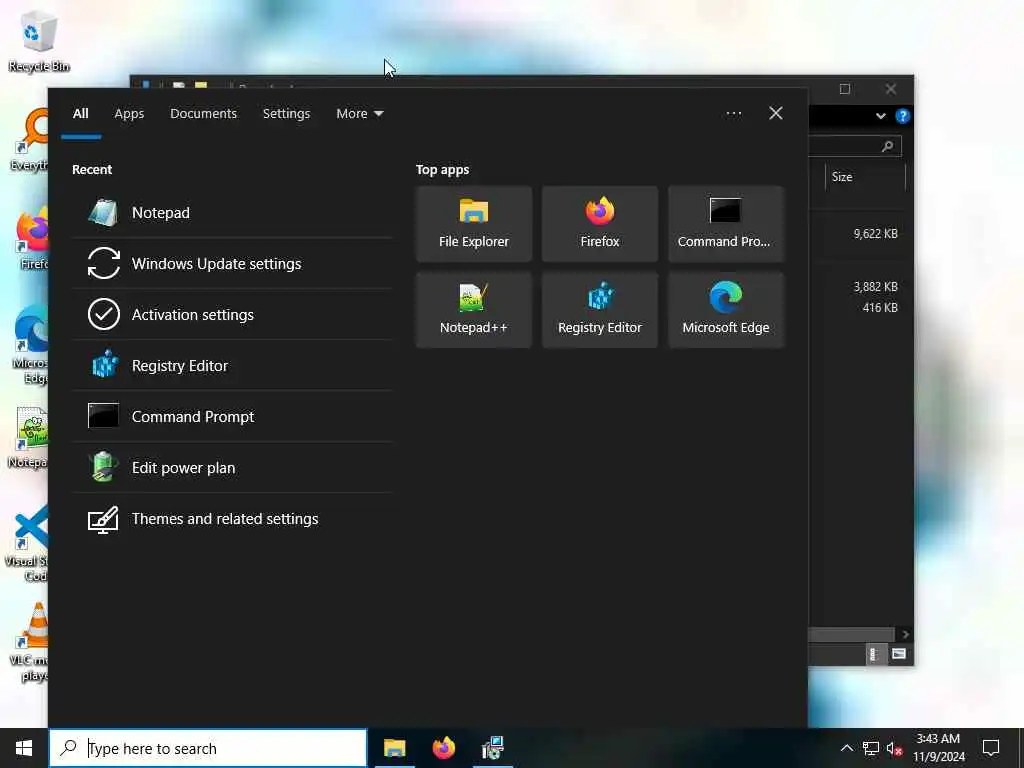Show hidden system tray icons
The height and width of the screenshot is (768, 1024).
pyautogui.click(x=846, y=748)
